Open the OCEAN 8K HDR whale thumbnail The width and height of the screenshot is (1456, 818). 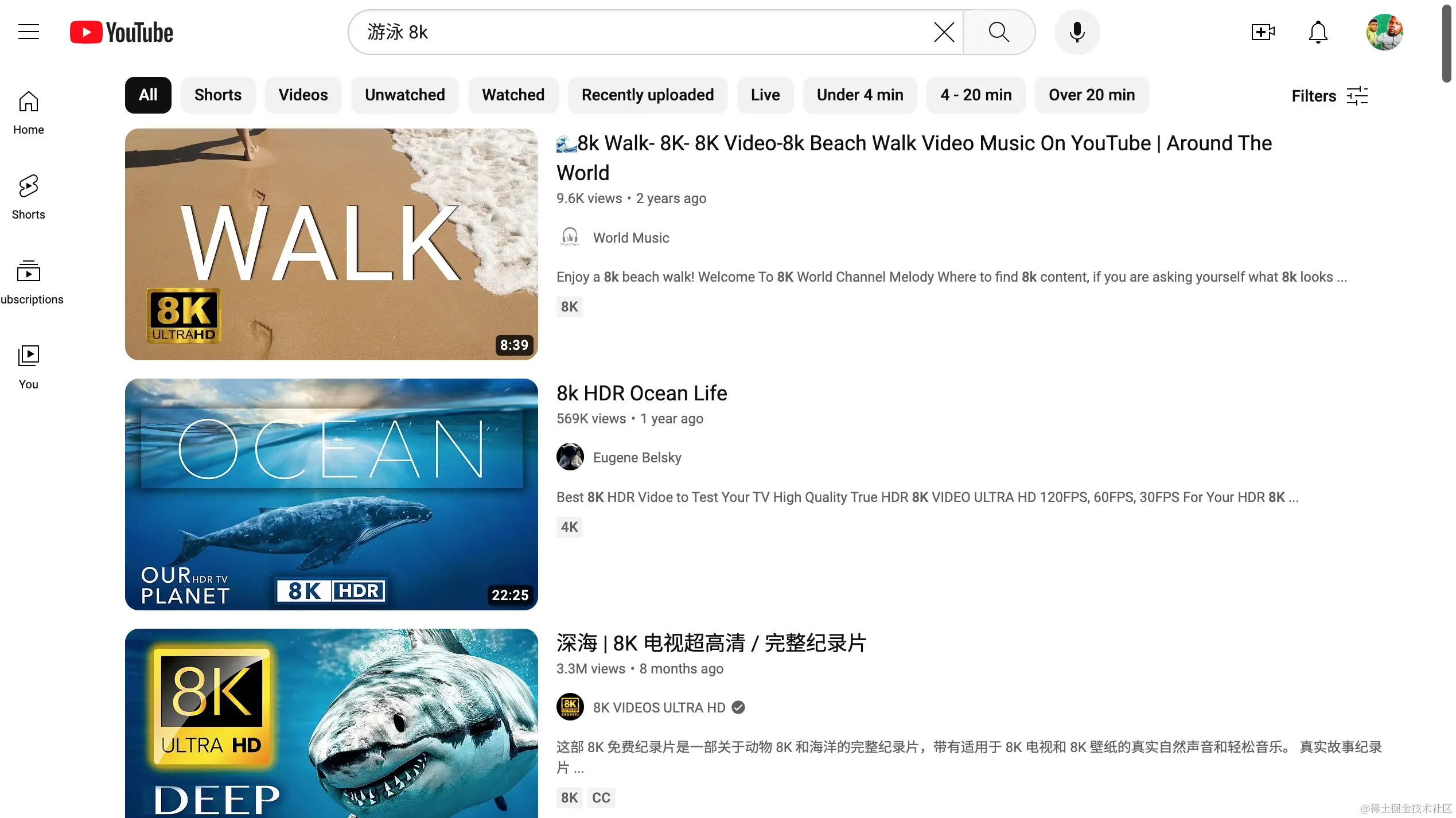click(x=332, y=494)
